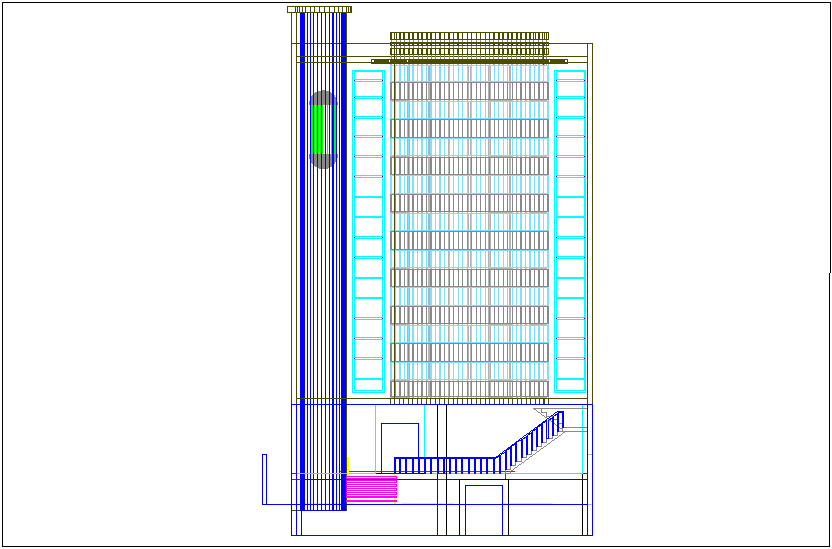Screen dimensions: 832x549
Task: Pick the left cyan window column
Action: 368,231
